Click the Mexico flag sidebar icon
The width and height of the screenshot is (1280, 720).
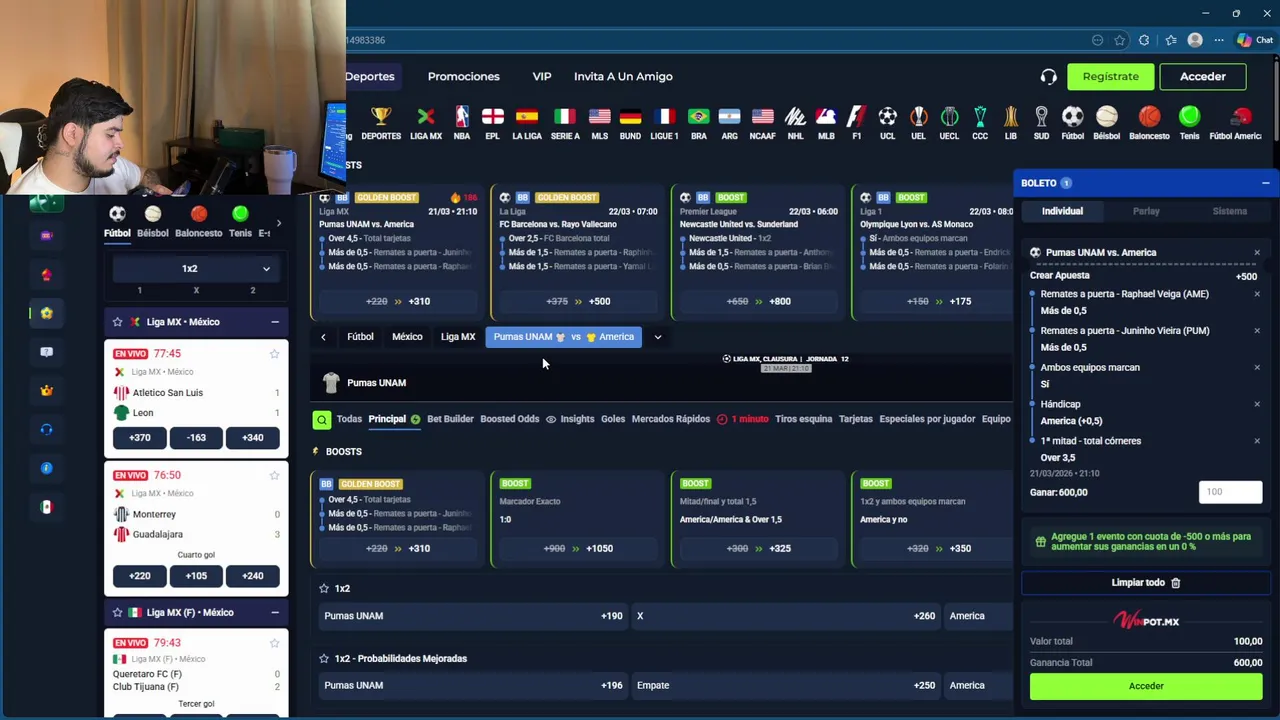[x=46, y=507]
